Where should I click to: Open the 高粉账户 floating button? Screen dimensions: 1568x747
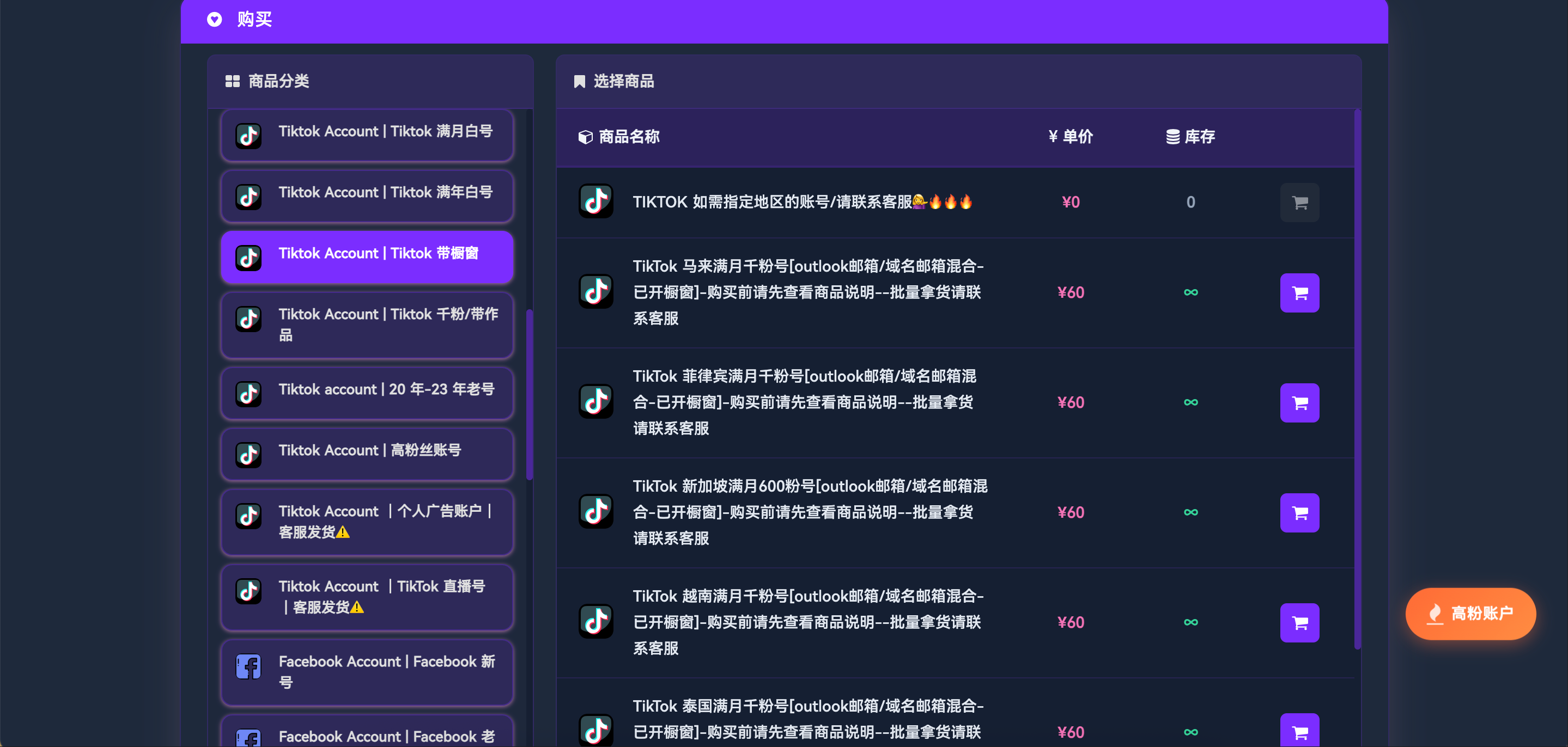(1470, 613)
